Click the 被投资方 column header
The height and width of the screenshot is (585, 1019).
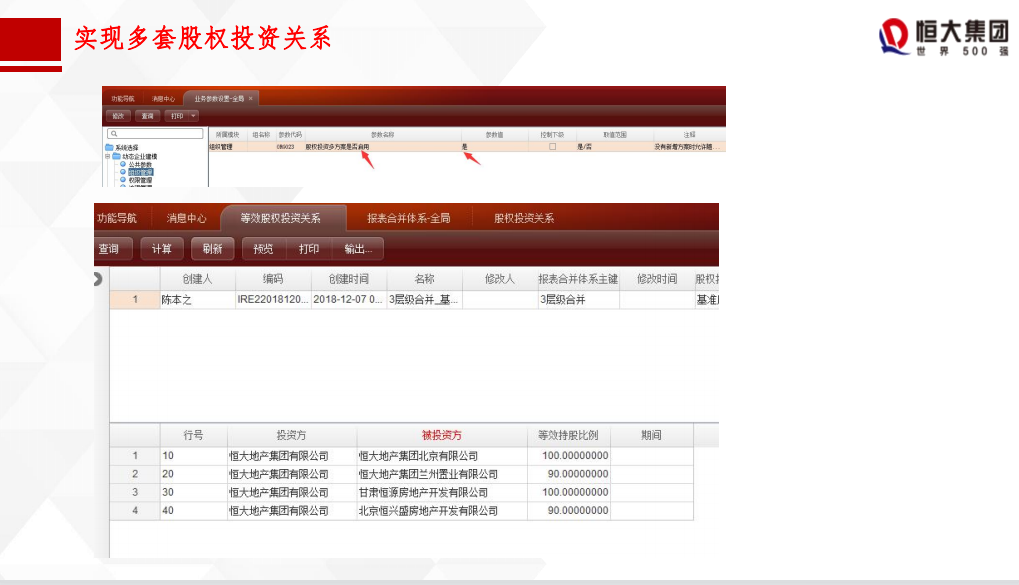point(442,436)
